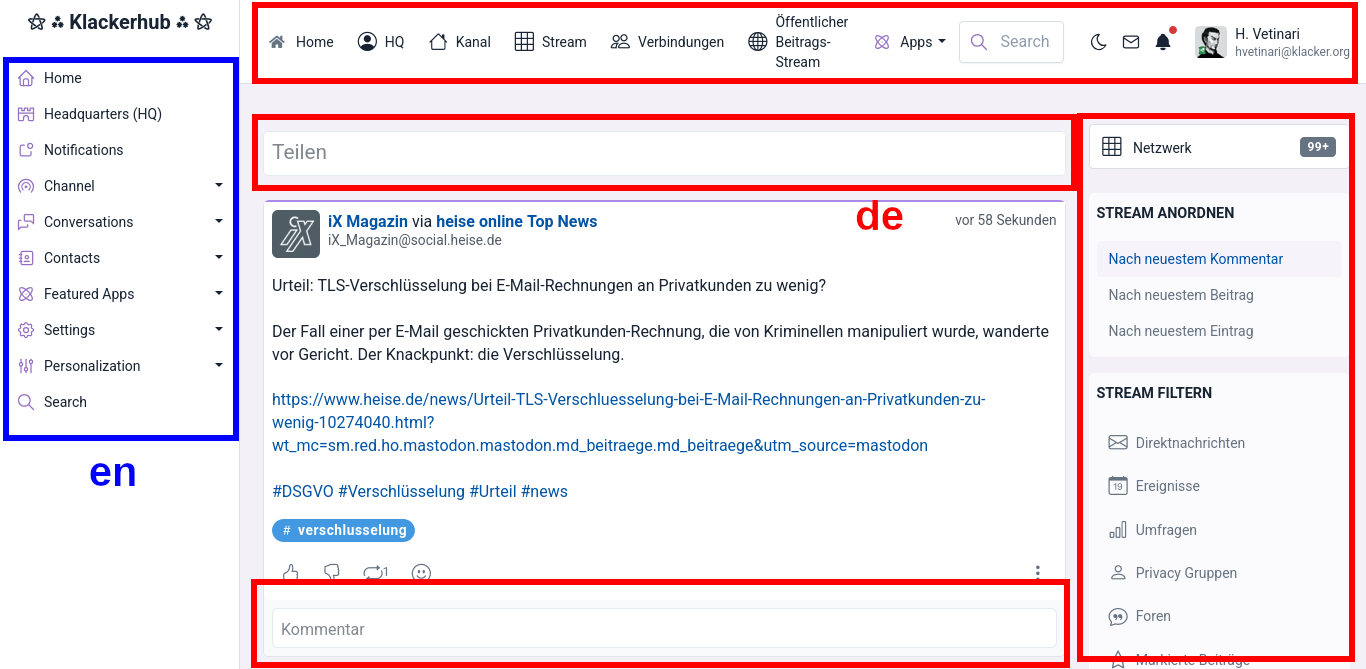Select sort by Nach neuestem Eintrag
This screenshot has height=669, width=1366.
[x=1180, y=331]
